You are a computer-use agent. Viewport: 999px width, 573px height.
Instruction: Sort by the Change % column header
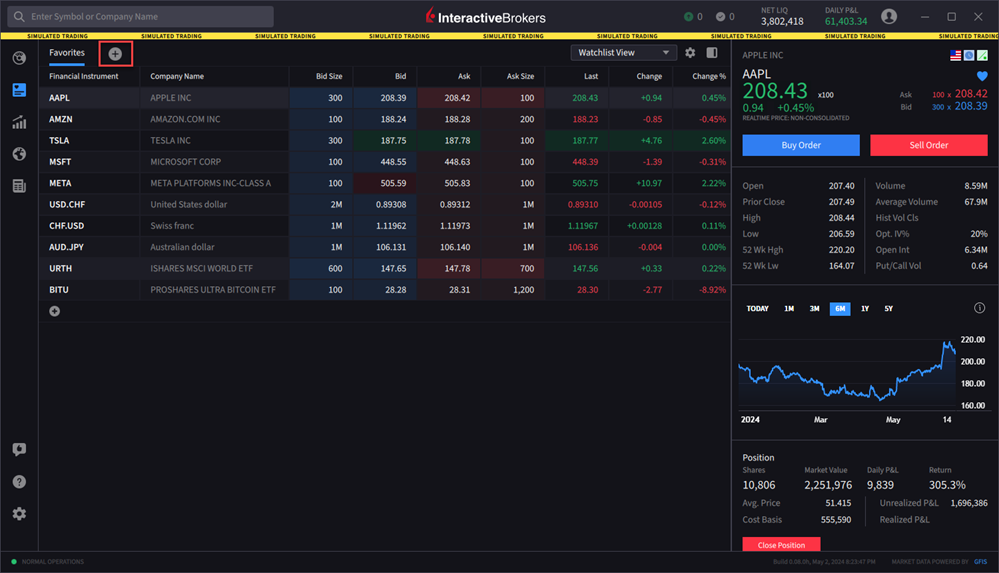pos(708,76)
